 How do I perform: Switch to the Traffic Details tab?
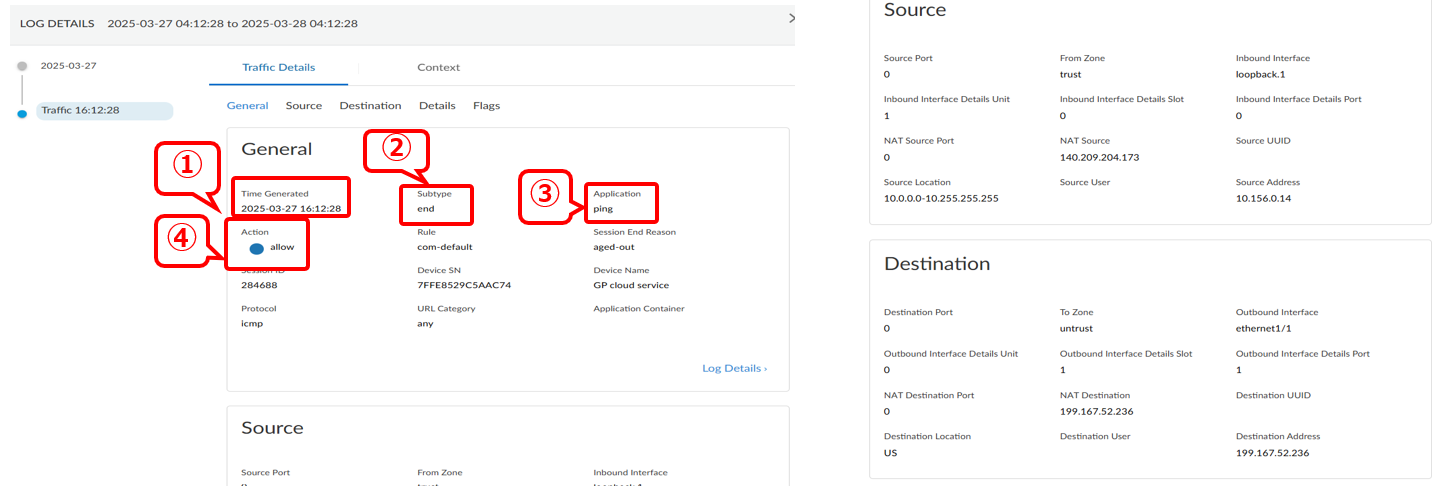click(x=278, y=68)
